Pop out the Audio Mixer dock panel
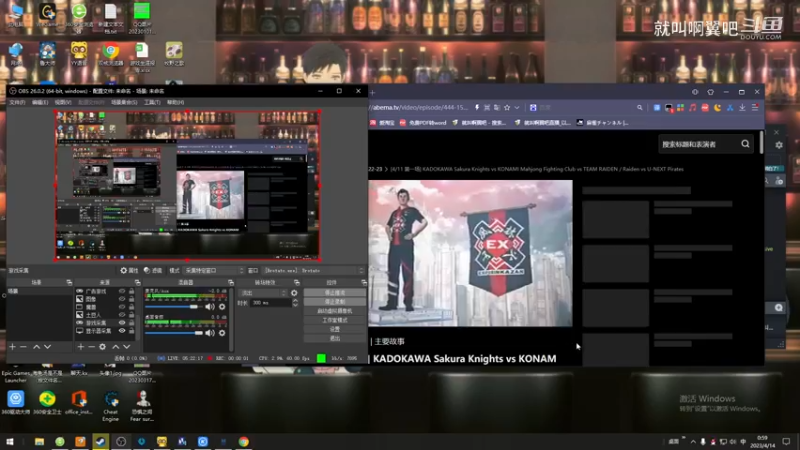This screenshot has height=450, width=800. coord(231,282)
